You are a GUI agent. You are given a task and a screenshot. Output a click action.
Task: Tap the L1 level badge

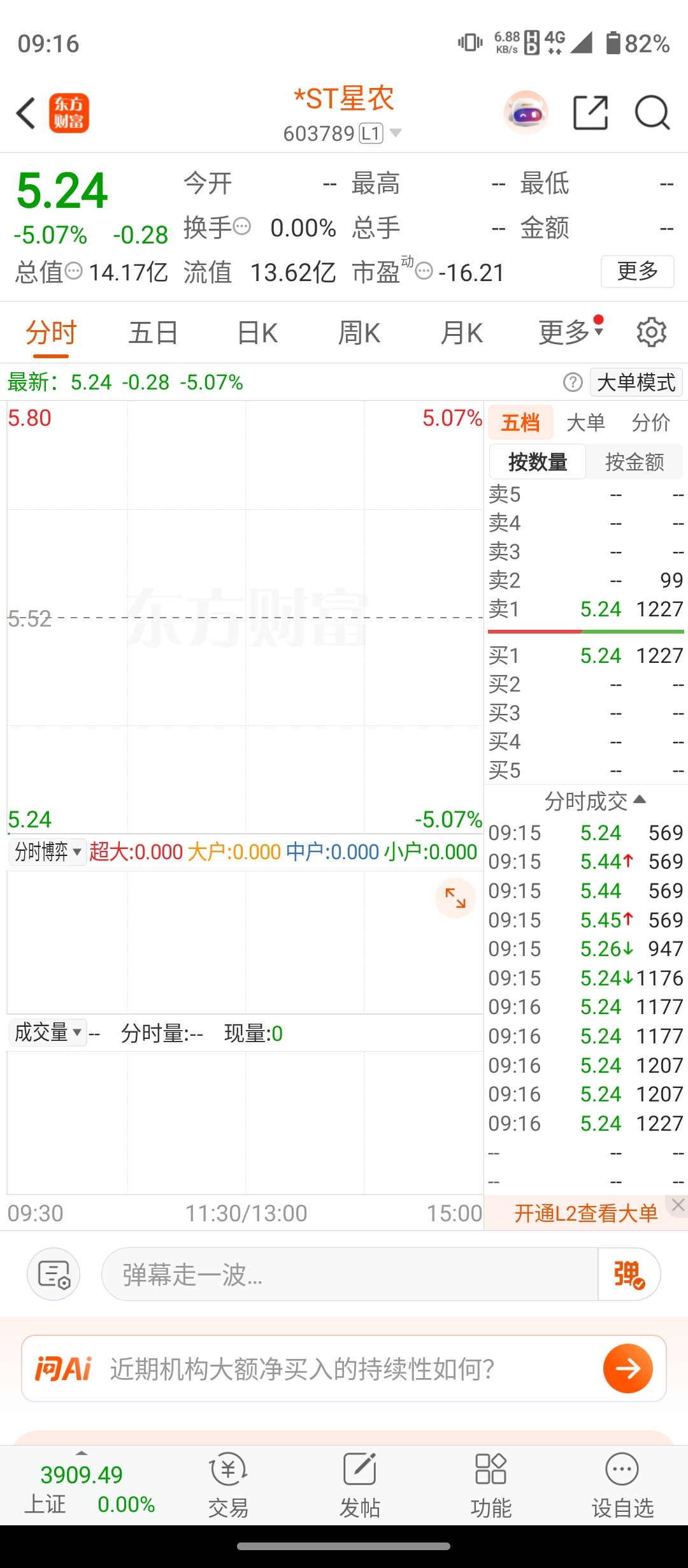[371, 133]
